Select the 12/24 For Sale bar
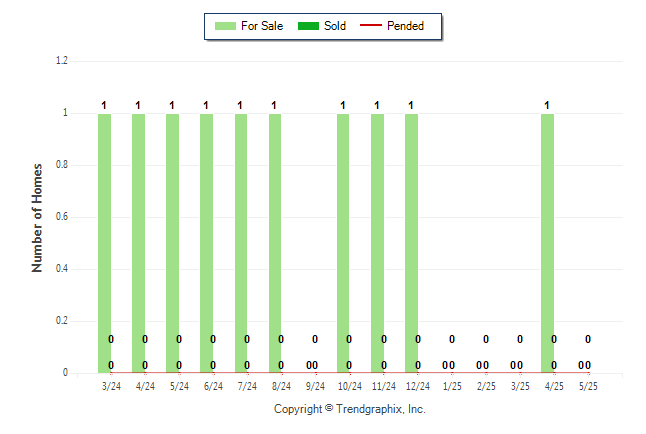The height and width of the screenshot is (434, 646). (411, 243)
